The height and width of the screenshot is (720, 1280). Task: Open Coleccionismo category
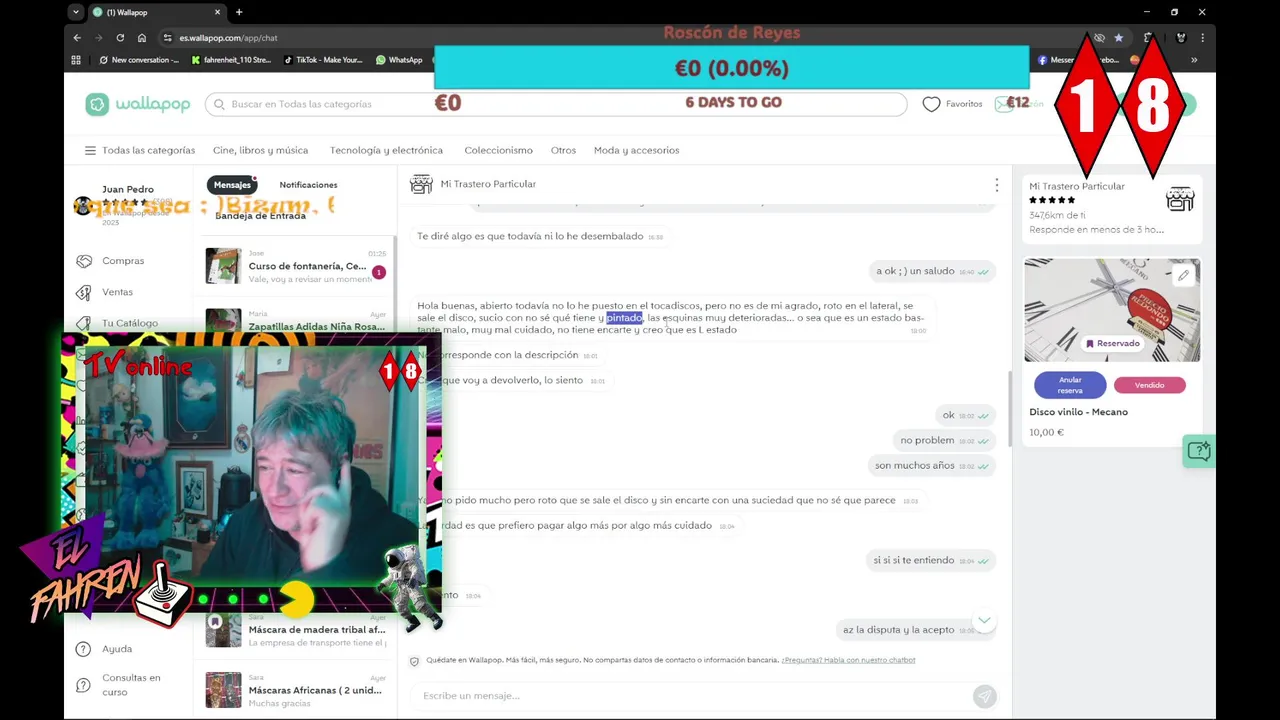498,151
